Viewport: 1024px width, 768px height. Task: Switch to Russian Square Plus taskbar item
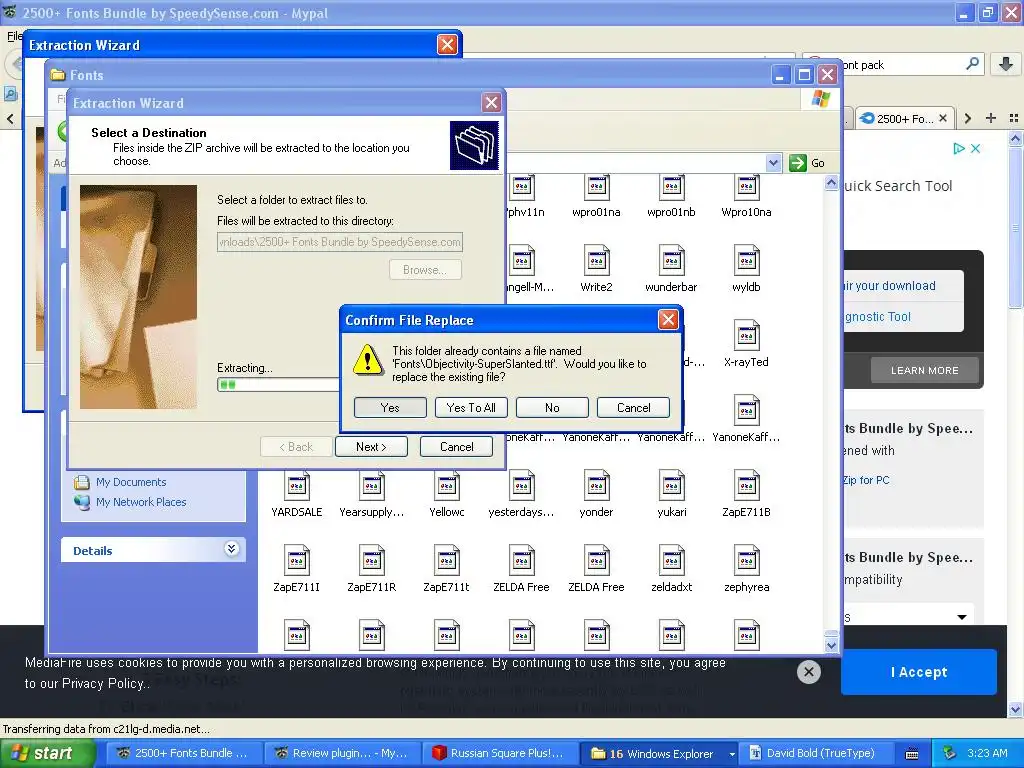click(500, 754)
